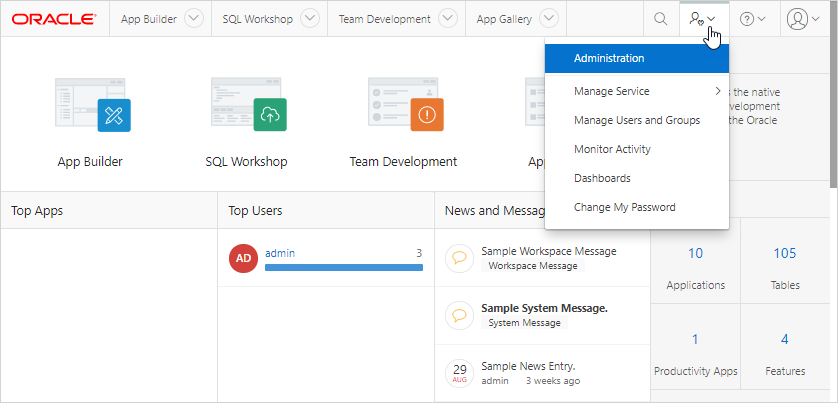Click the admin activity progress bar
The height and width of the screenshot is (403, 838).
coord(344,267)
